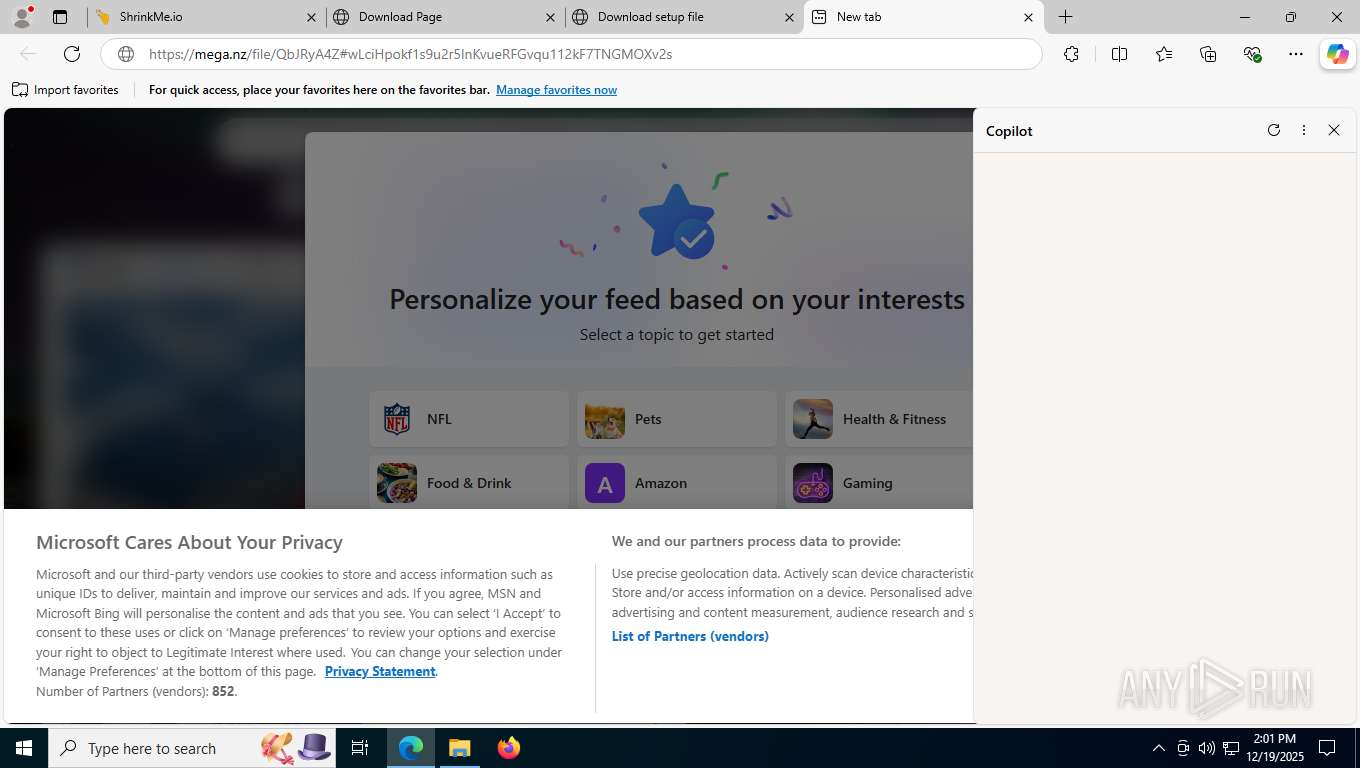Open List of Partners (vendors) link
Screen dimensions: 1360x768
[x=690, y=636]
